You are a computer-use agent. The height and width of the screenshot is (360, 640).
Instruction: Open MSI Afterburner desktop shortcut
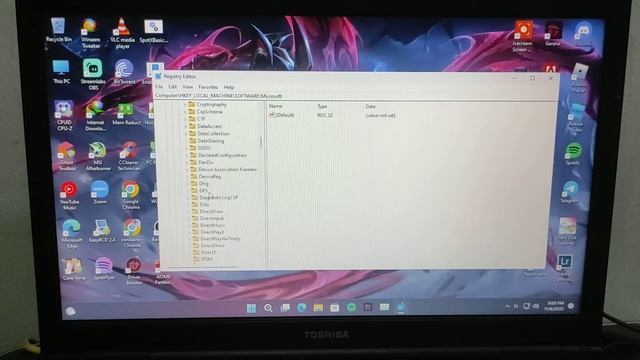coord(98,156)
